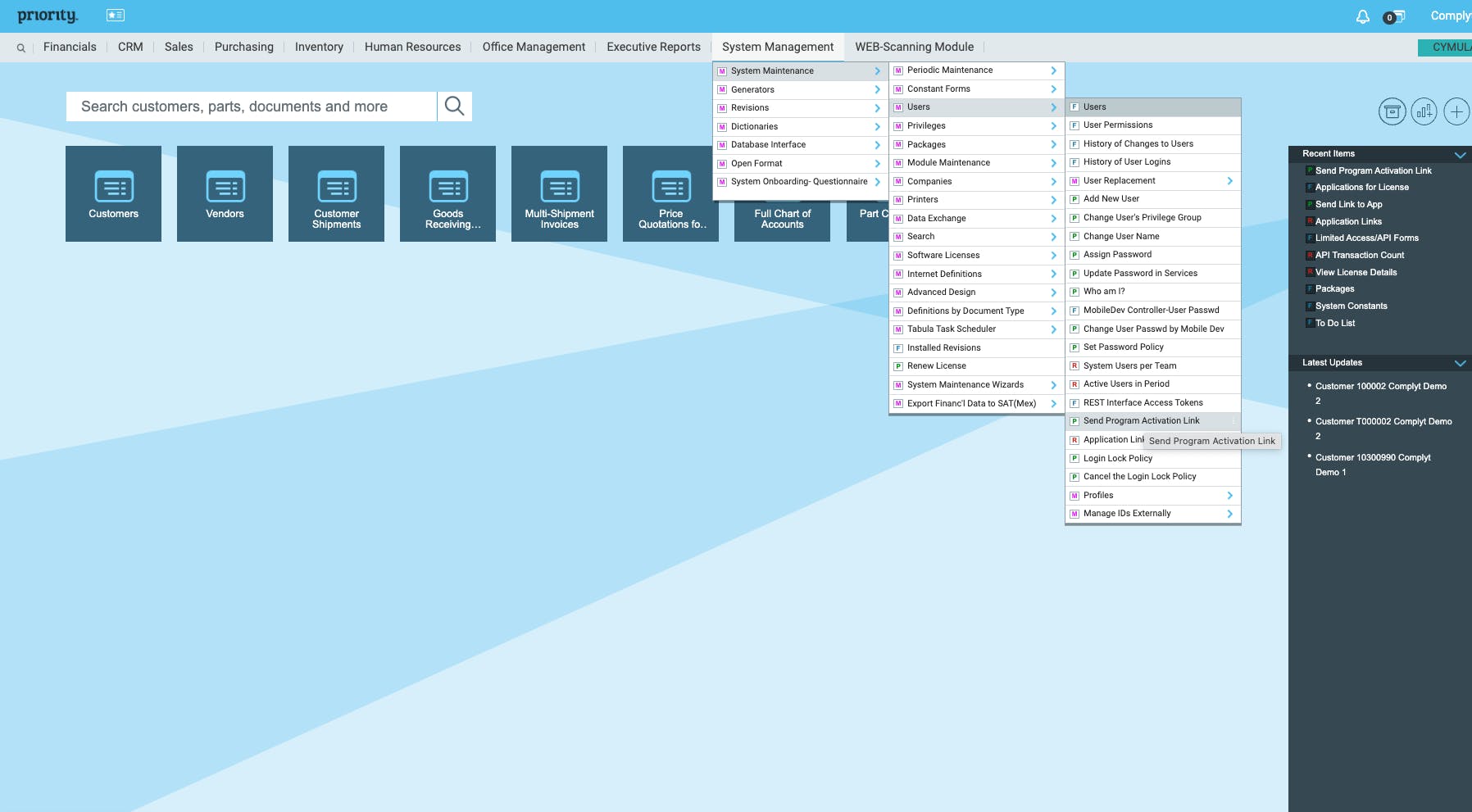Click the search magnifier button next to search box
This screenshot has width=1472, height=812.
tap(454, 107)
